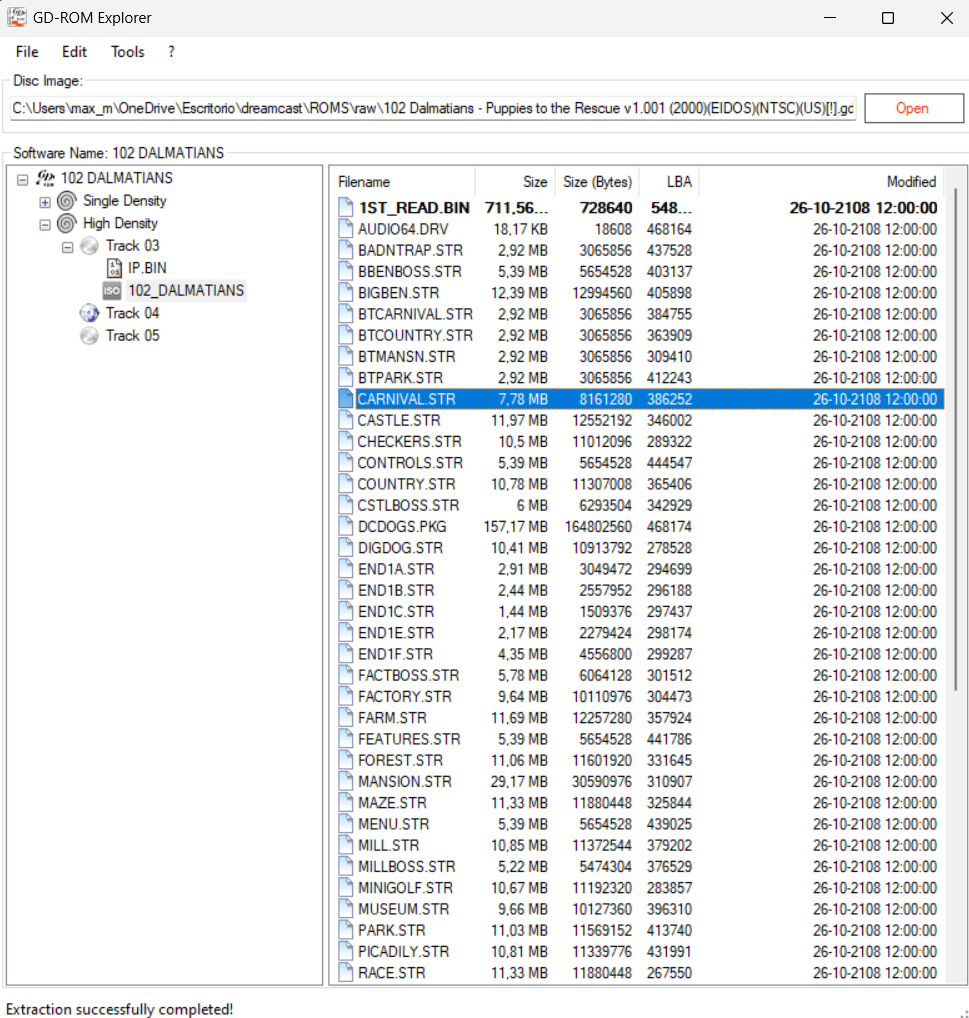Viewport: 969px width, 1018px height.
Task: Select the PICADILY.STR file name
Action: click(x=404, y=952)
